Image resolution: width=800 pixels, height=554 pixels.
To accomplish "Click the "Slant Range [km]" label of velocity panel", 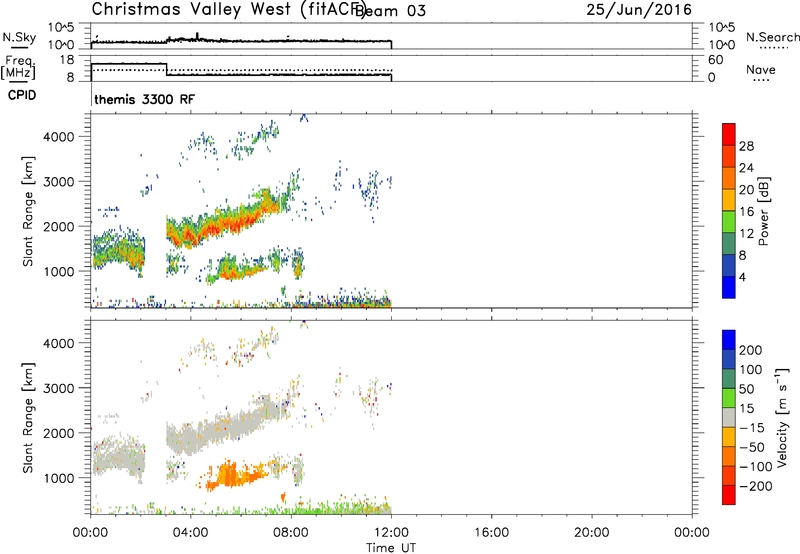I will 28,418.
